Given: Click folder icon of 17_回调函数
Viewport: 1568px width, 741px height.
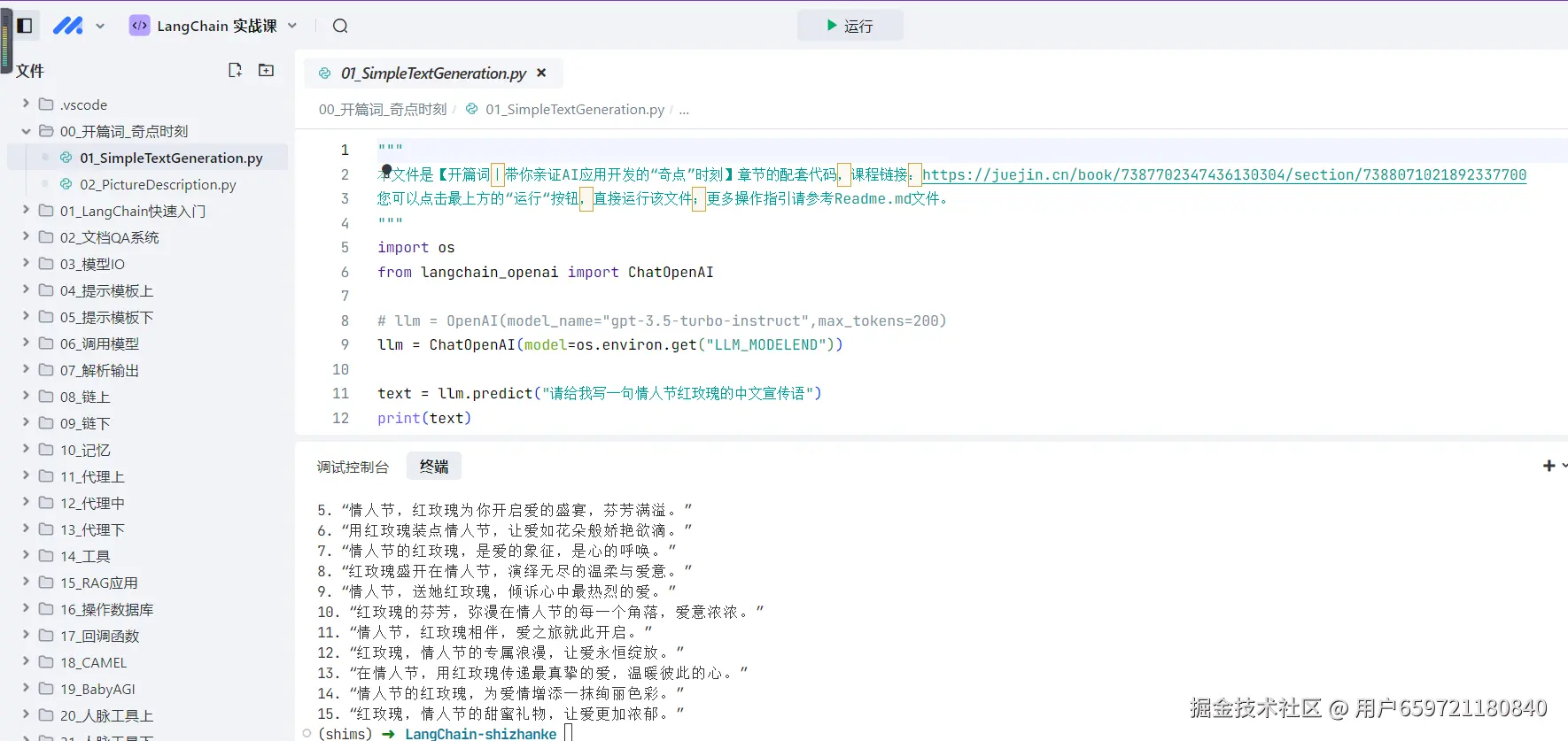Looking at the screenshot, I should point(46,635).
